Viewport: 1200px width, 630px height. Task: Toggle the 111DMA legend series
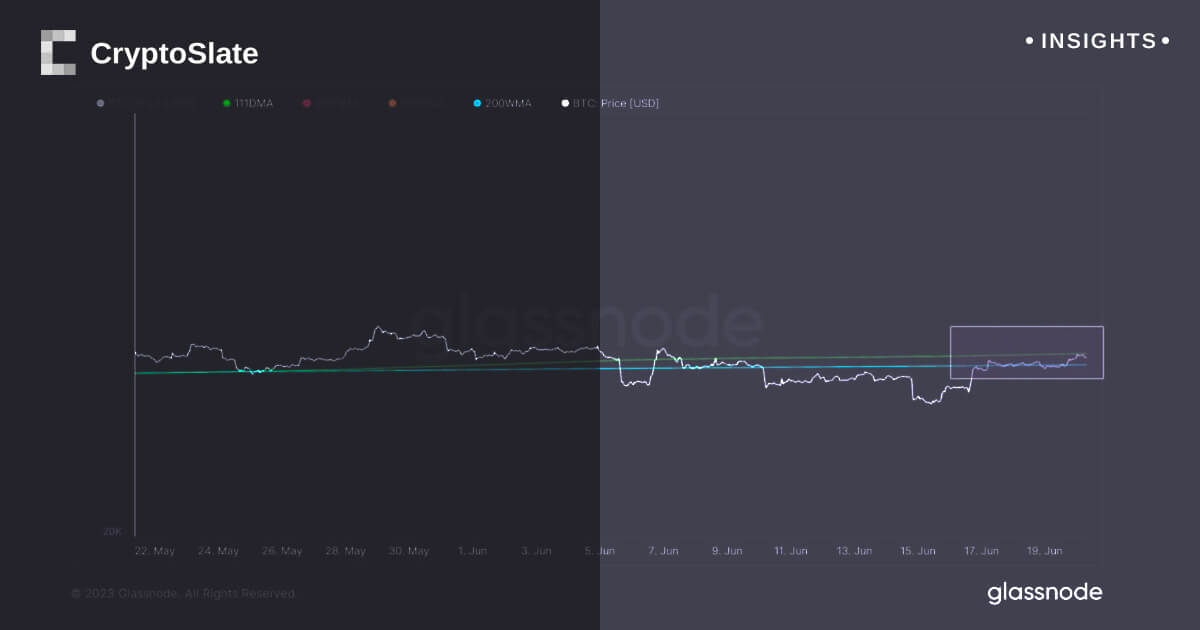253,103
